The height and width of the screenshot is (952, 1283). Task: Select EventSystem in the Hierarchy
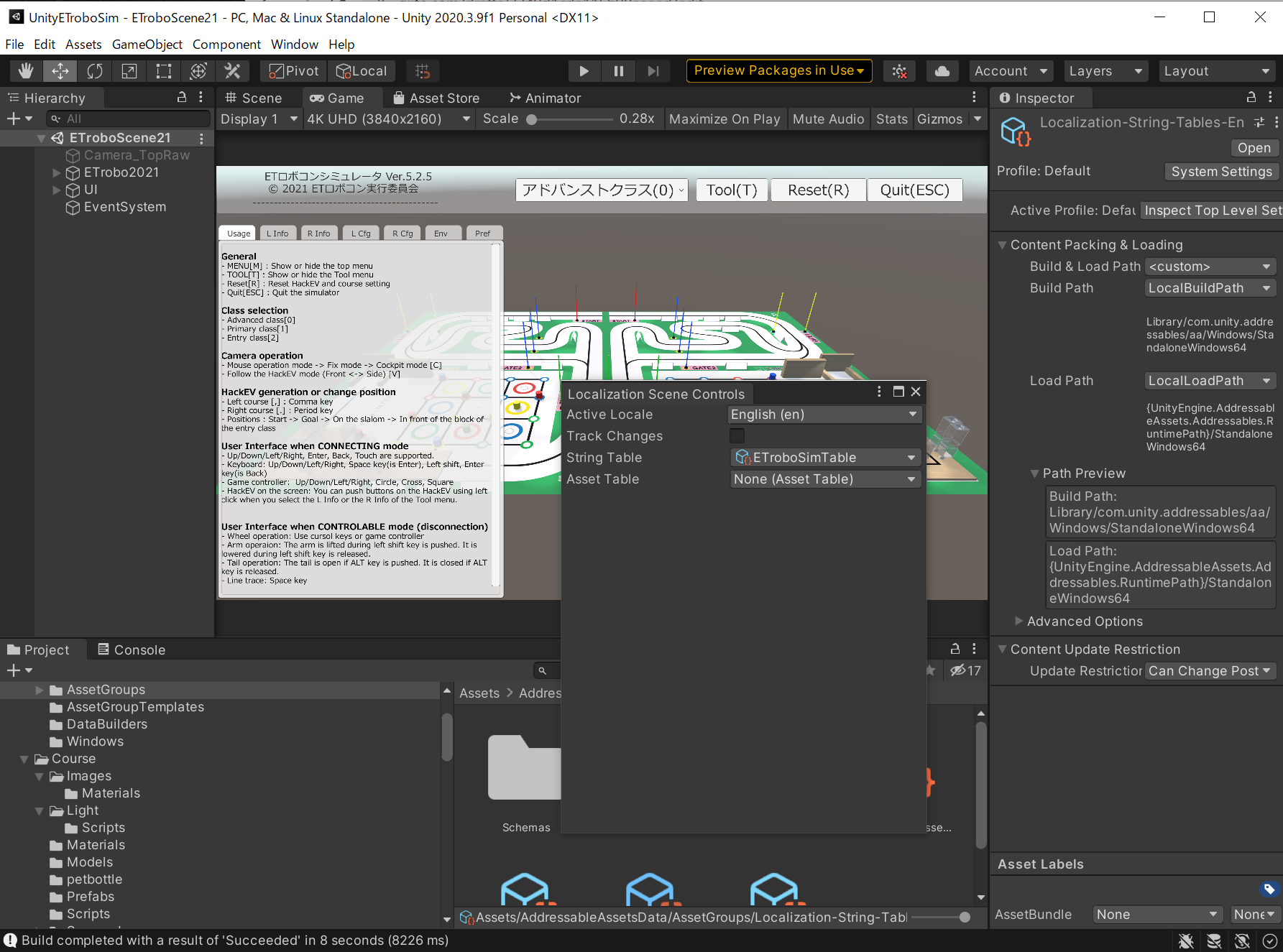125,207
